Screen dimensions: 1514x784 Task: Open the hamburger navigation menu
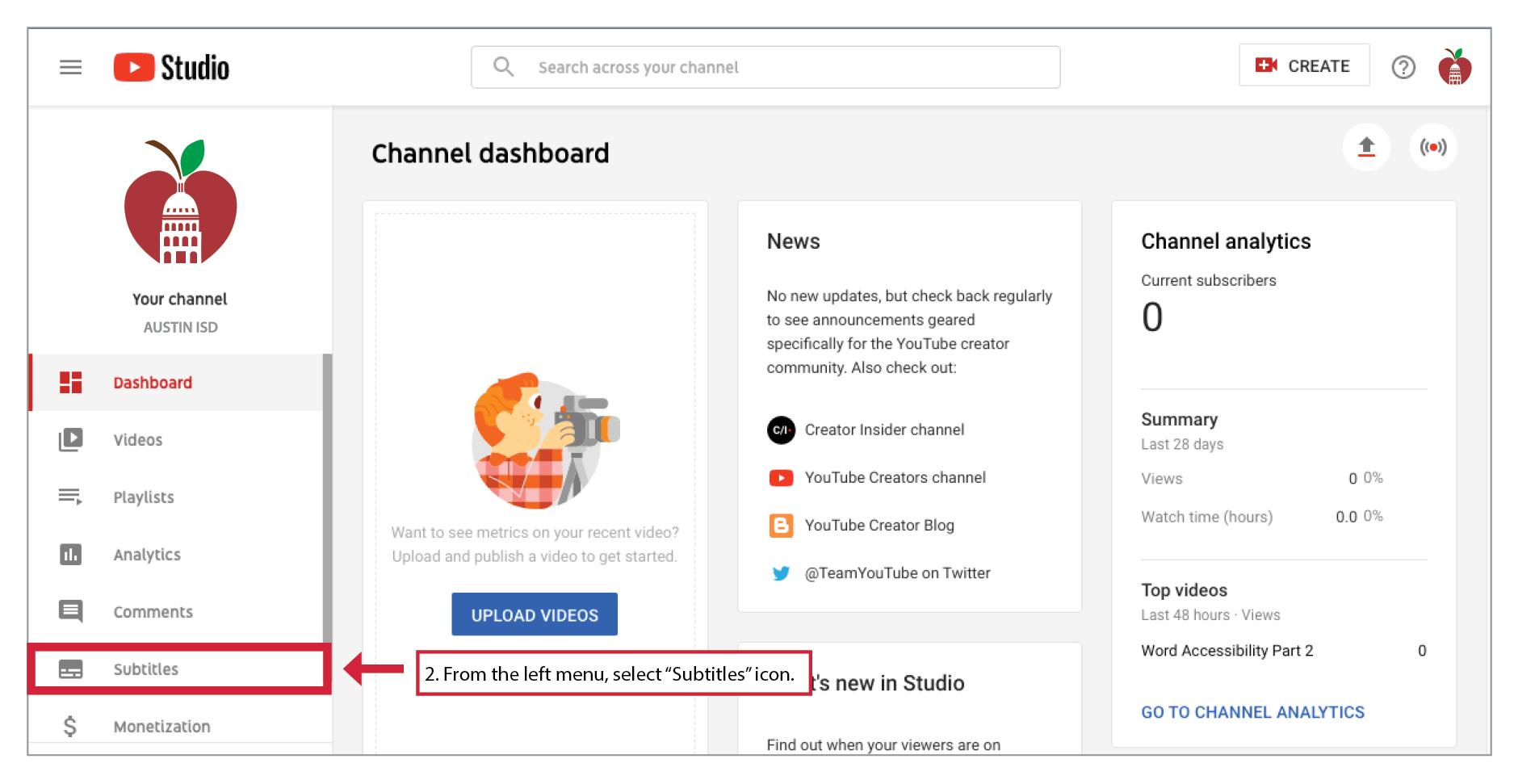click(x=71, y=67)
